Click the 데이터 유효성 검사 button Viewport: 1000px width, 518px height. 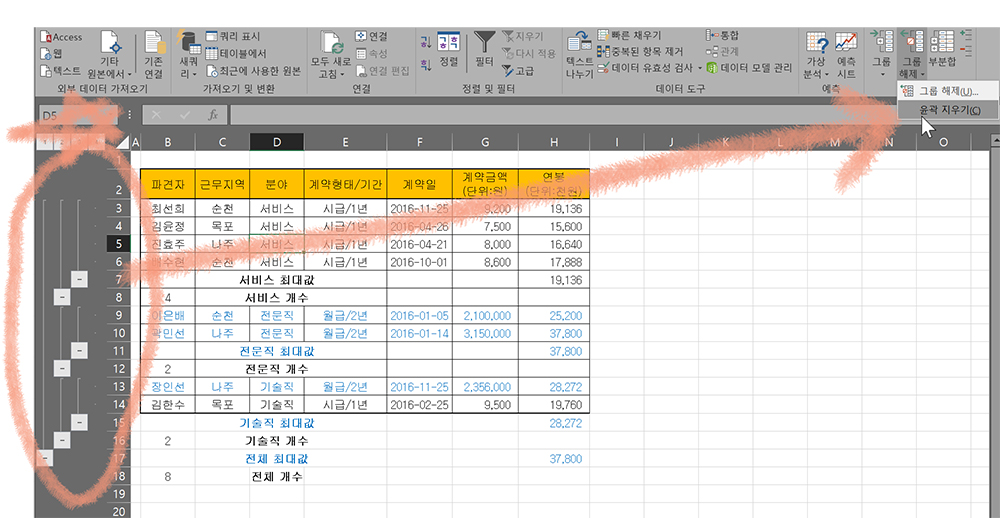point(645,67)
